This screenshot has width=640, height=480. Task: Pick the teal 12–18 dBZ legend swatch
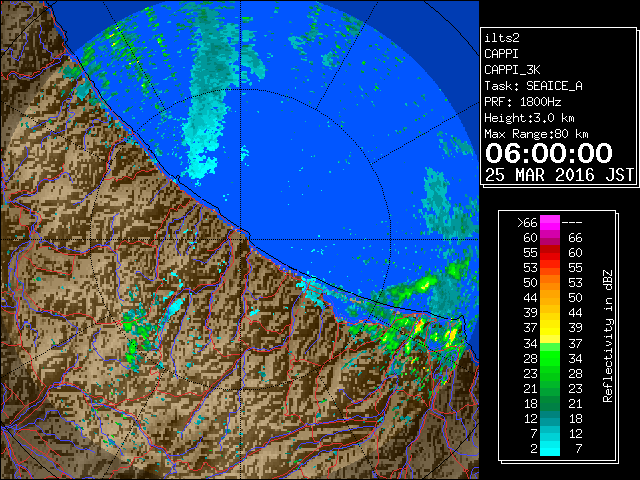[550, 418]
